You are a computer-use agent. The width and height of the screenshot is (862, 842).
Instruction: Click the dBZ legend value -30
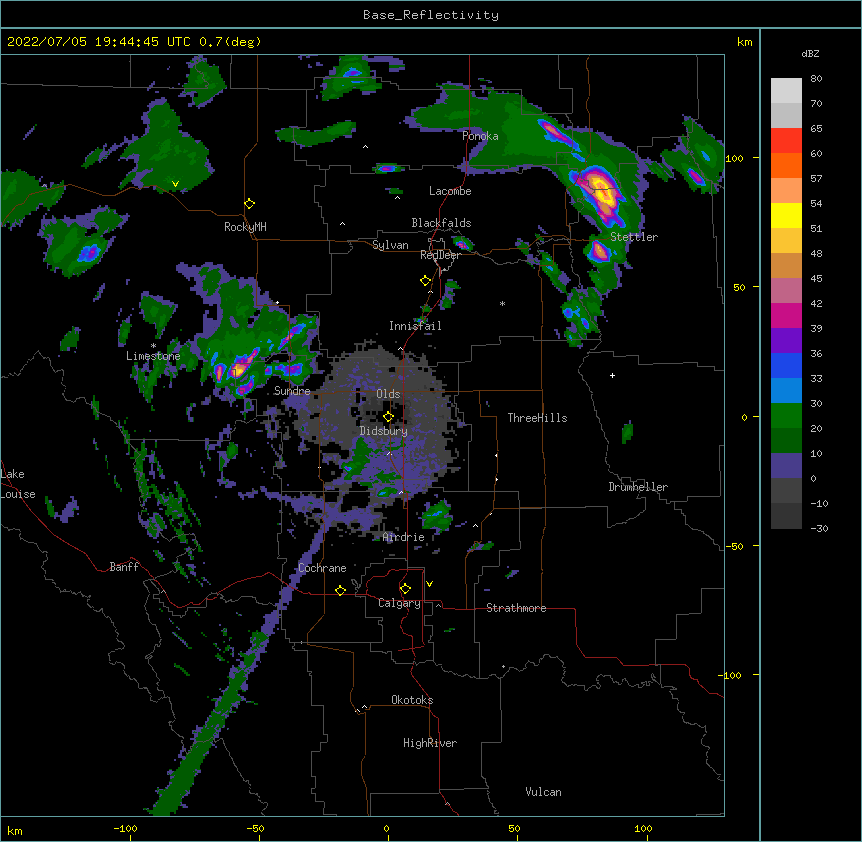click(x=819, y=528)
